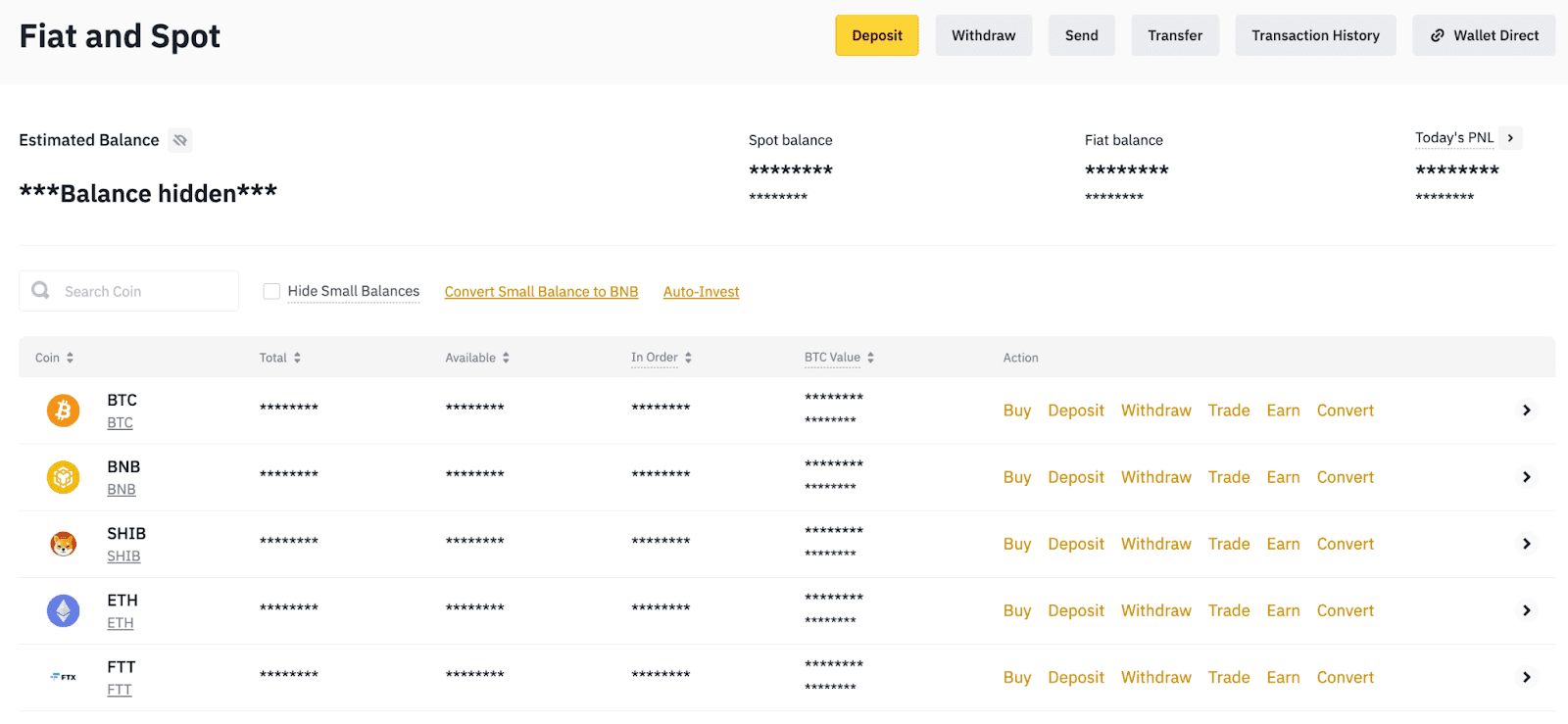Screen dimensions: 1568x724
Task: Expand the BTC row details arrow
Action: 1526,410
